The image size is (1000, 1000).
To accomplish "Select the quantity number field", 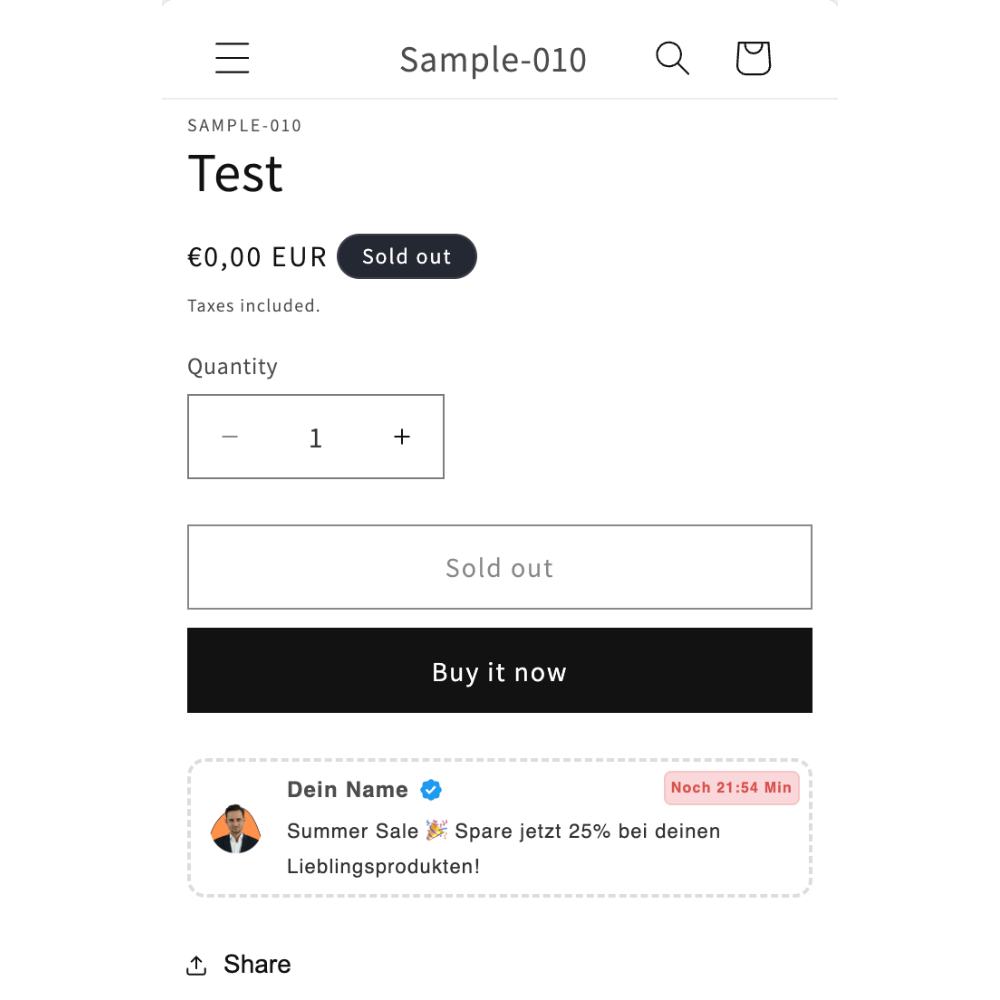I will [316, 438].
